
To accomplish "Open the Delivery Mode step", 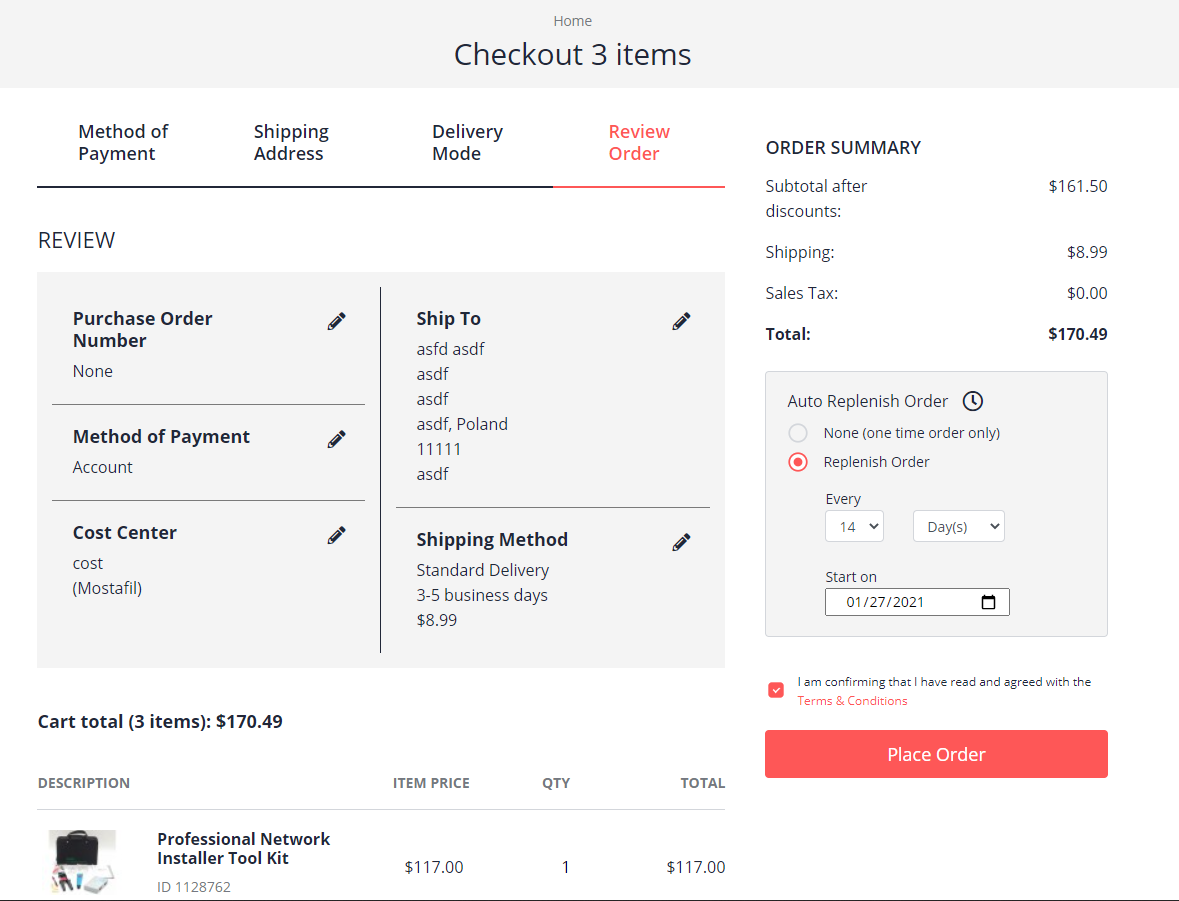I will 467,142.
